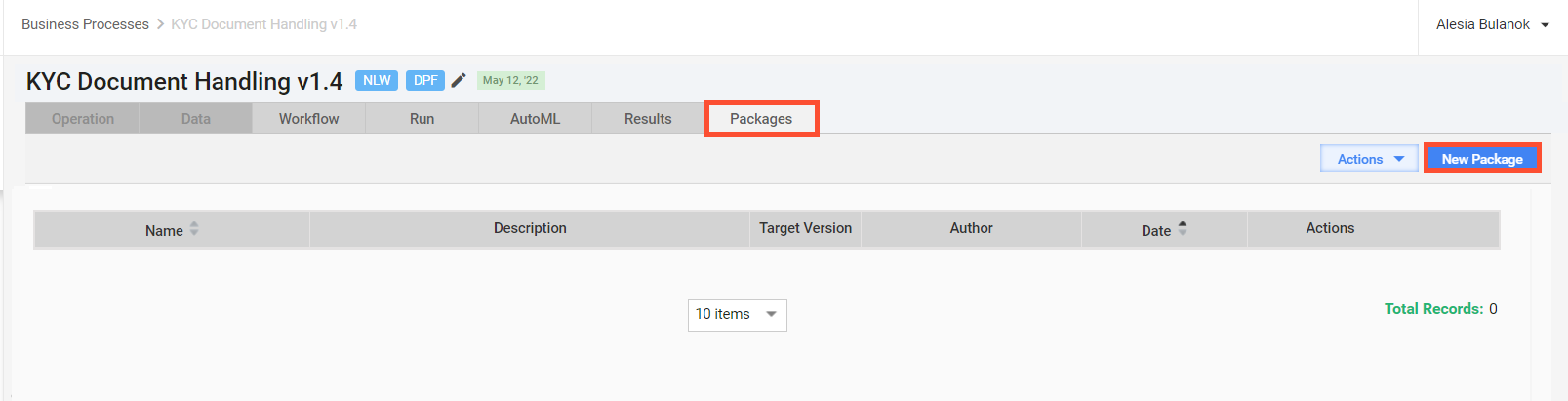This screenshot has height=401, width=1568.
Task: Open the 10 items page size dropdown
Action: pyautogui.click(x=737, y=314)
